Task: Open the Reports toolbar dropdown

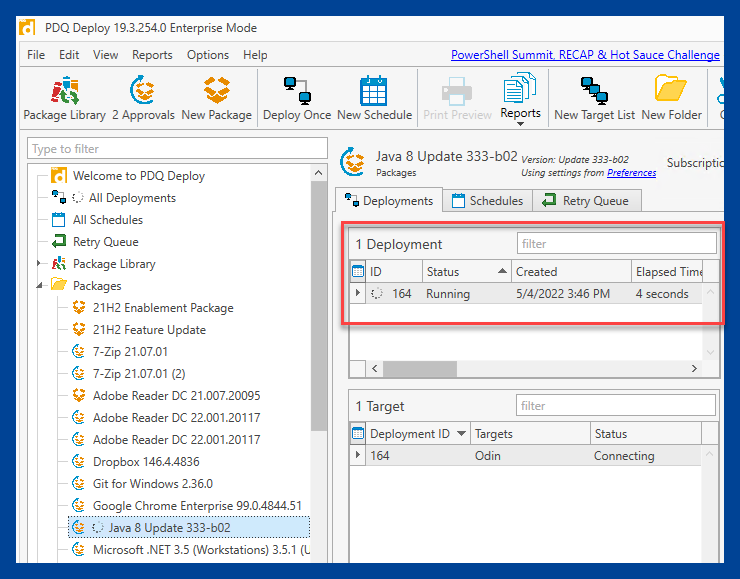Action: [520, 99]
